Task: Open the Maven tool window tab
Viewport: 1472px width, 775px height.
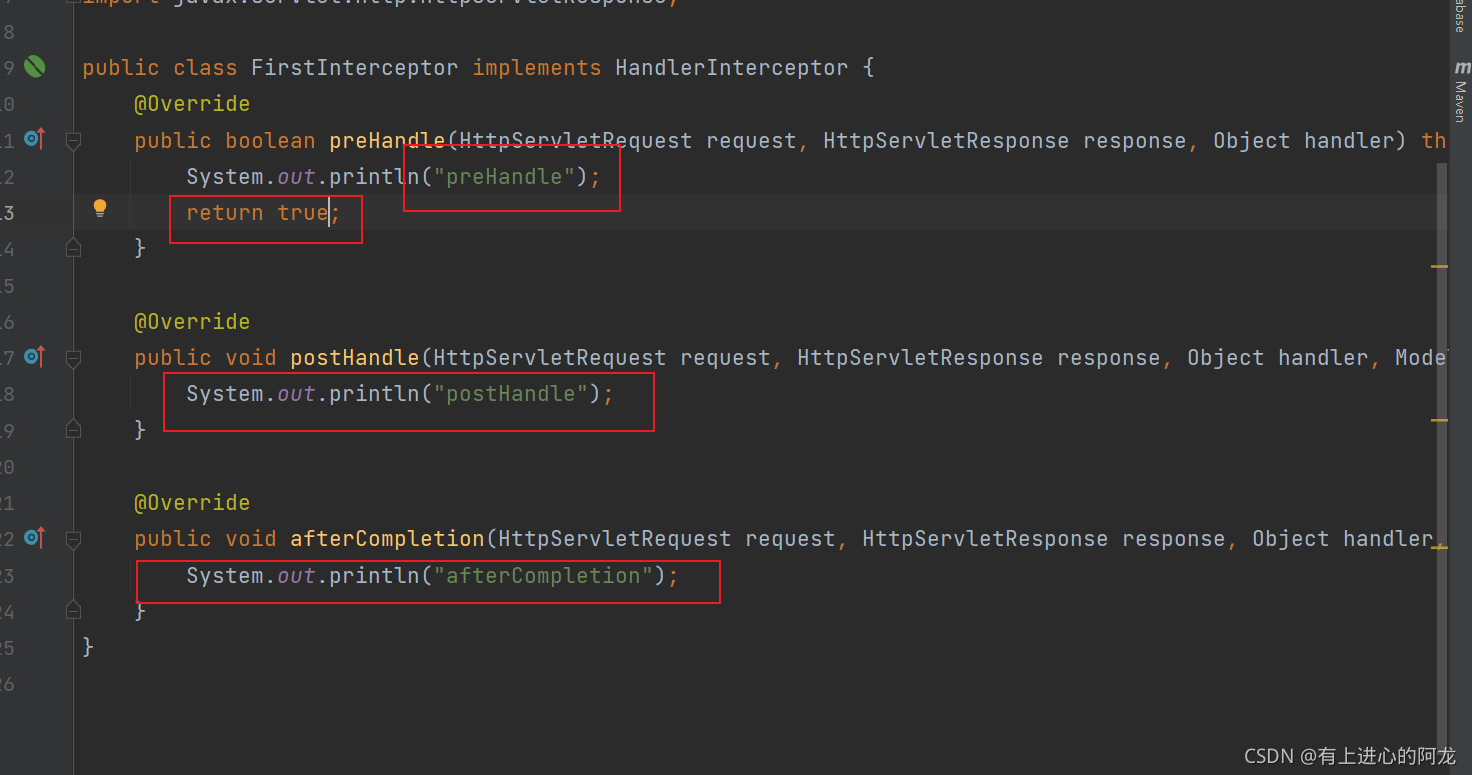Action: [x=1461, y=92]
